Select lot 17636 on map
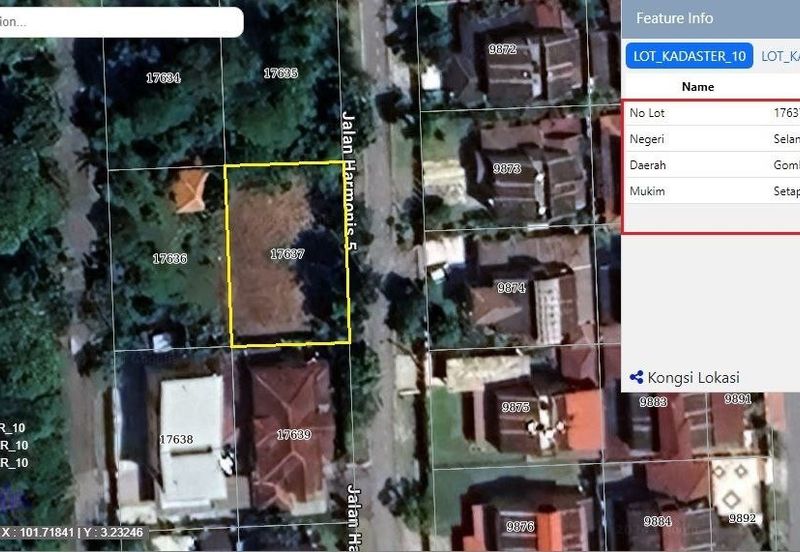Viewport: 800px width, 552px height. (170, 259)
